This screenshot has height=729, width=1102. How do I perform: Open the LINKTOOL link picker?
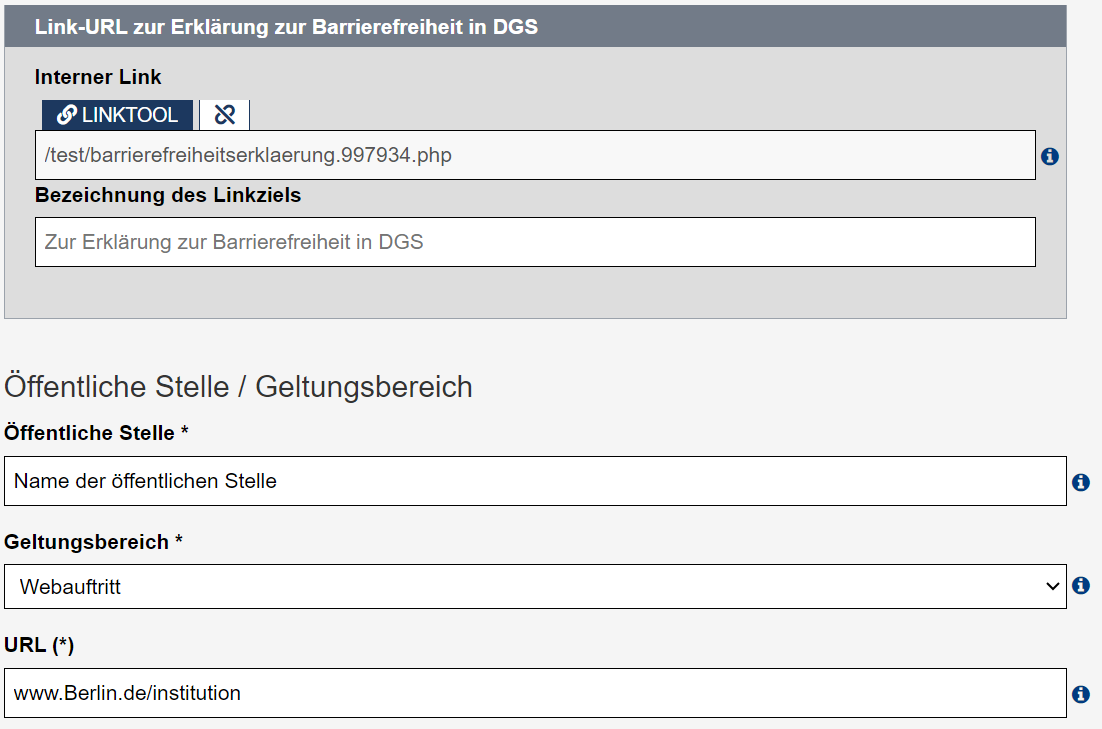pos(117,114)
